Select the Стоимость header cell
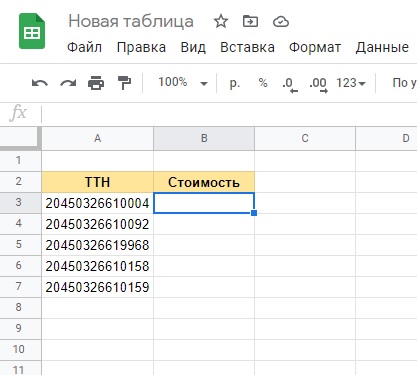The image size is (417, 375). pos(204,182)
